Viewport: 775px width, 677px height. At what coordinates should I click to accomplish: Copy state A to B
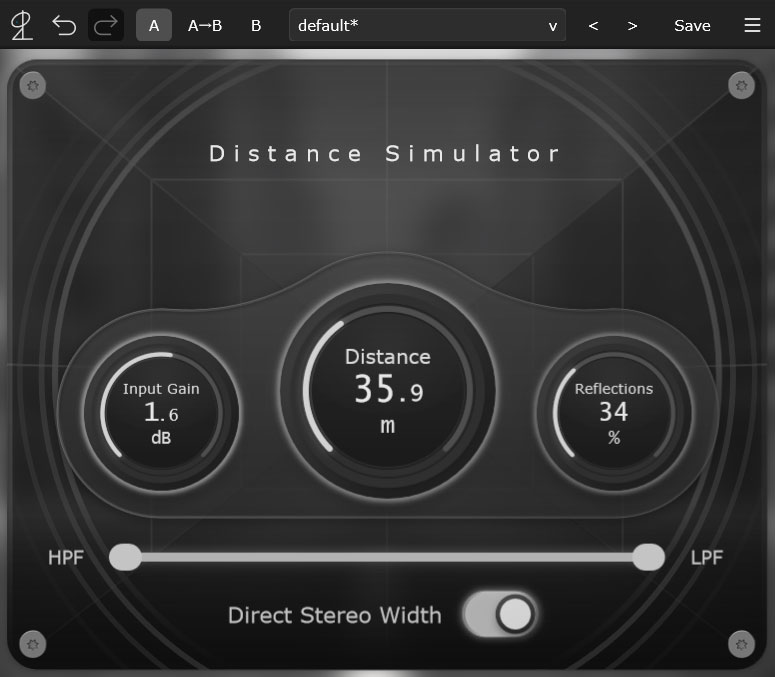coord(205,25)
